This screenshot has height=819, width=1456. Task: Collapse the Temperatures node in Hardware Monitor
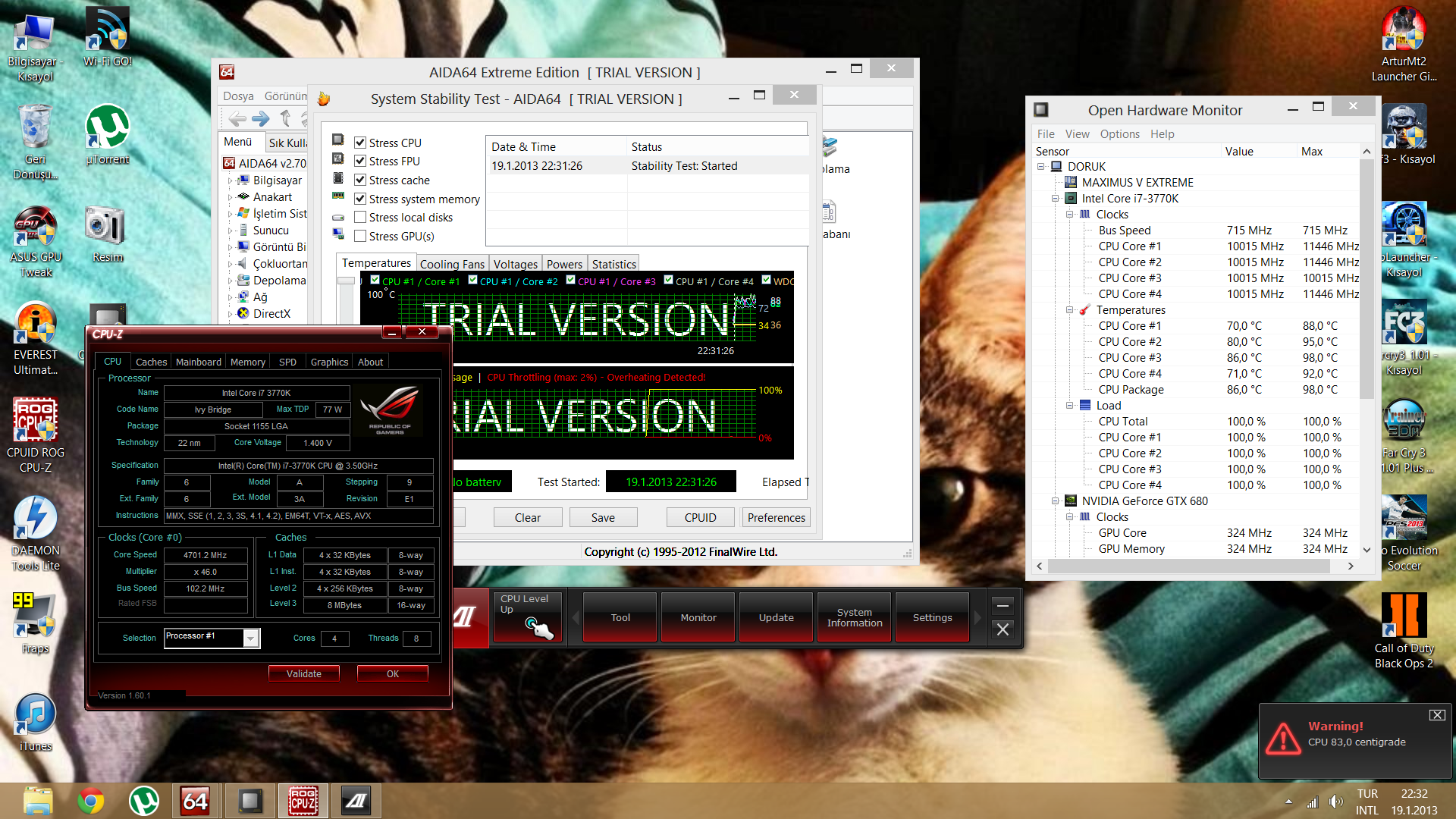pos(1069,309)
